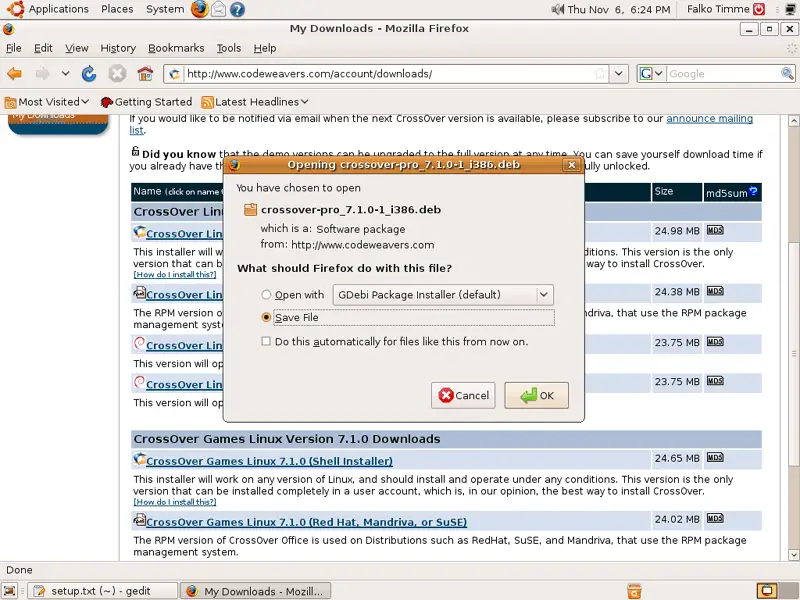The image size is (800, 600).
Task: Open the Tools menu
Action: click(229, 48)
